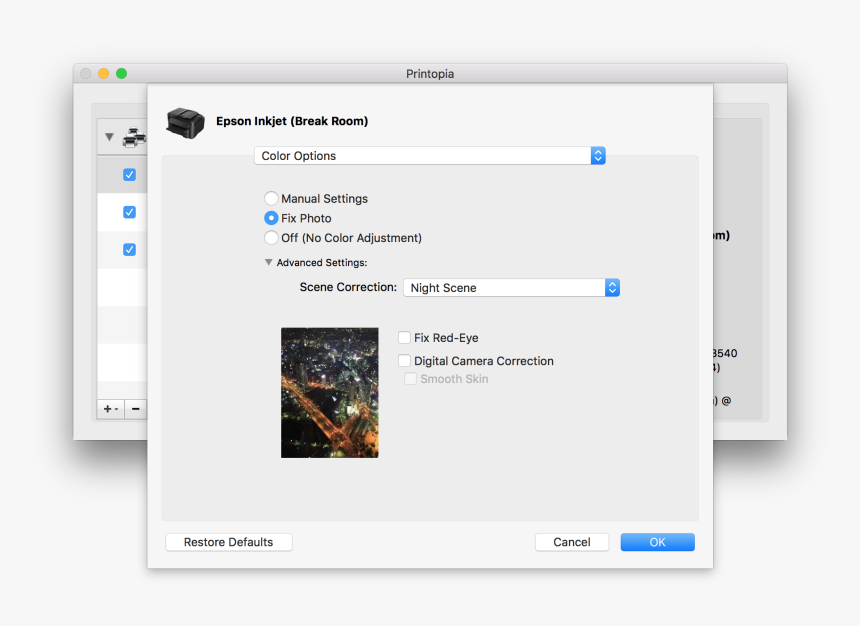Click the yellow minimize window button
860x626 pixels.
click(x=103, y=74)
